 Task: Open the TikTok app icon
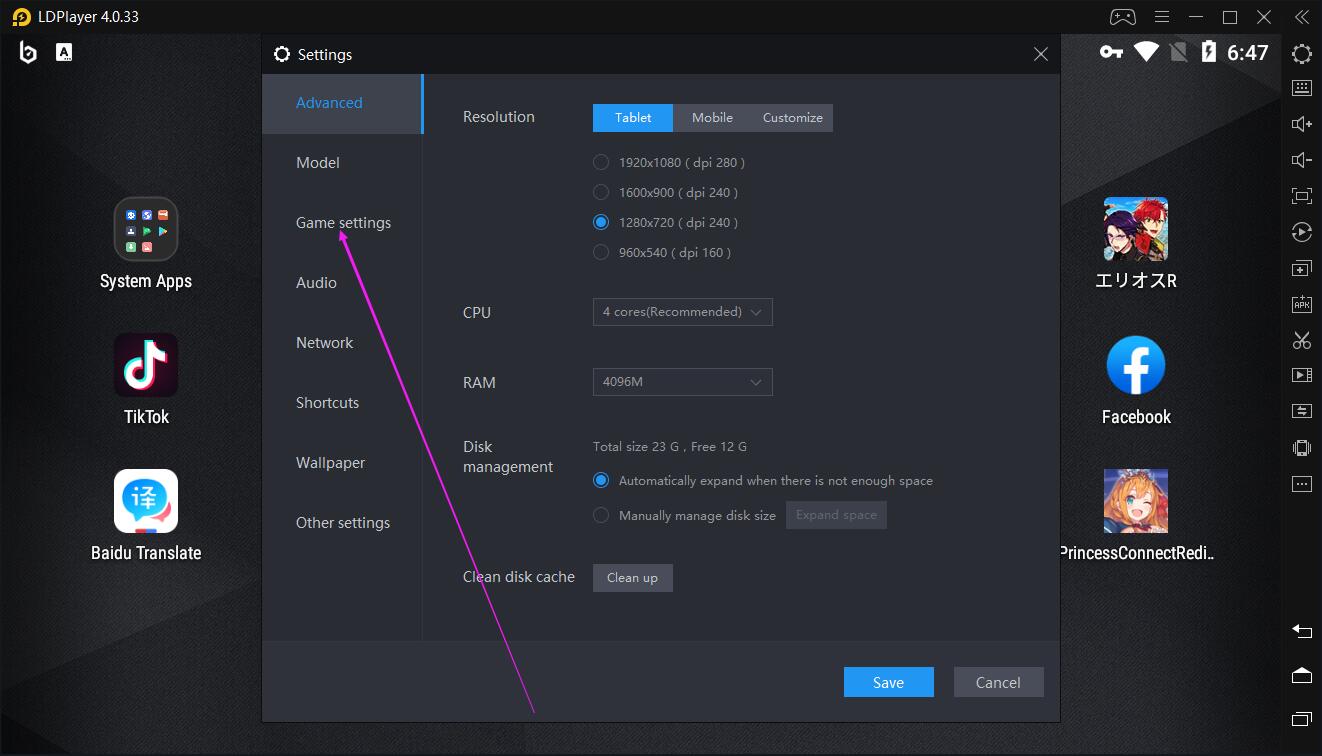[146, 365]
